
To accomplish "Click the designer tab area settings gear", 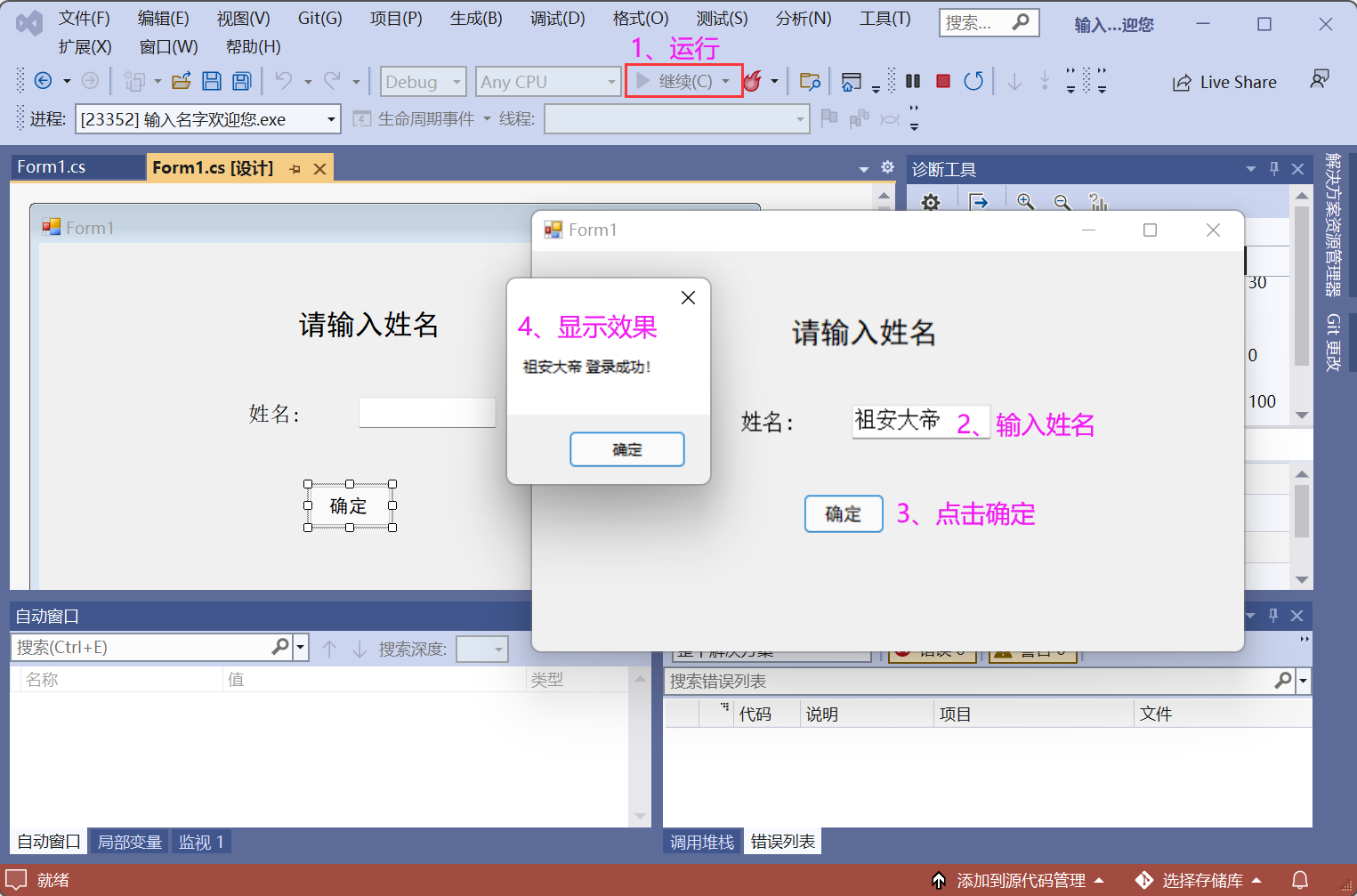I will pos(887,167).
